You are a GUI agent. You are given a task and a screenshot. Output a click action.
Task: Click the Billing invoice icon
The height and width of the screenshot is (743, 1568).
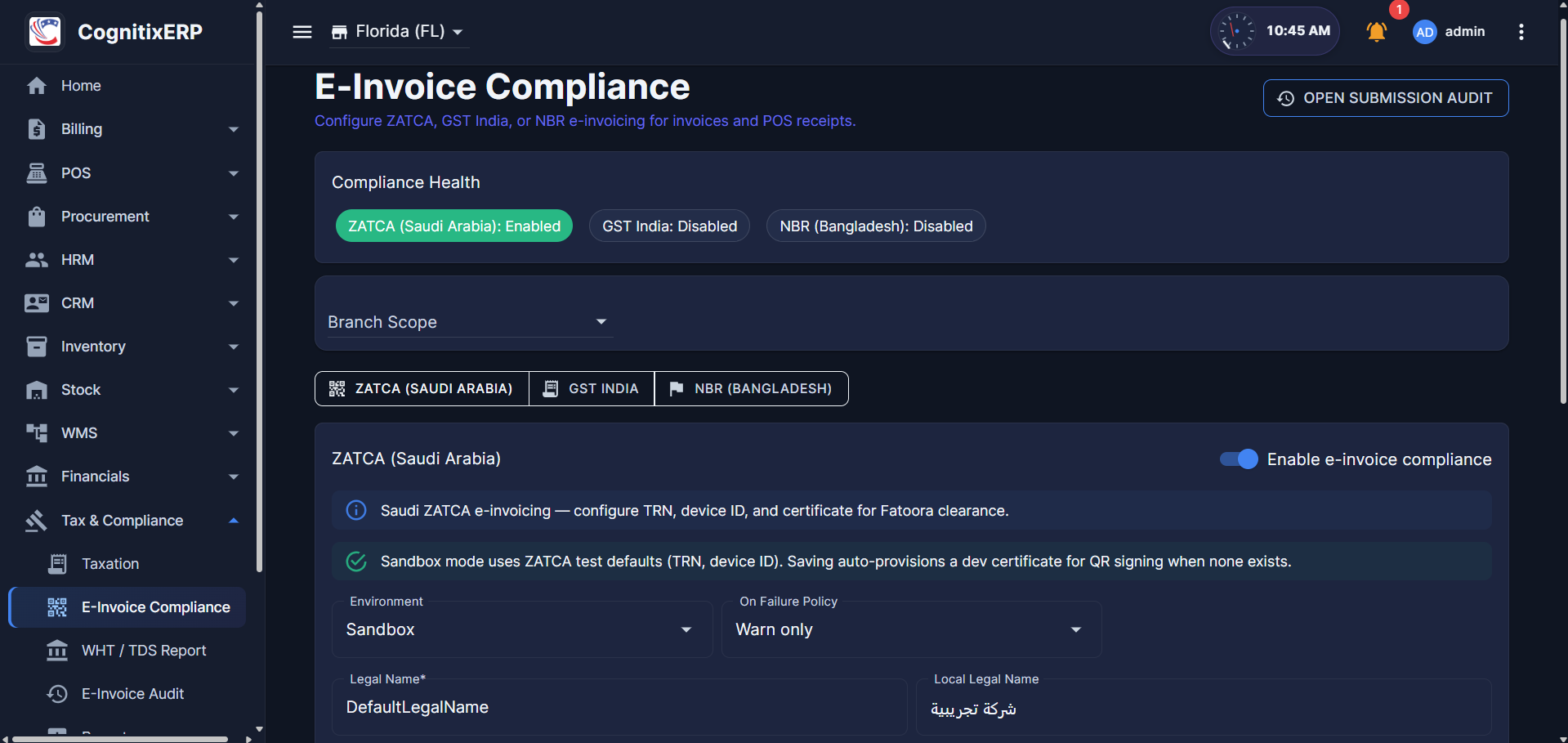pyautogui.click(x=37, y=129)
